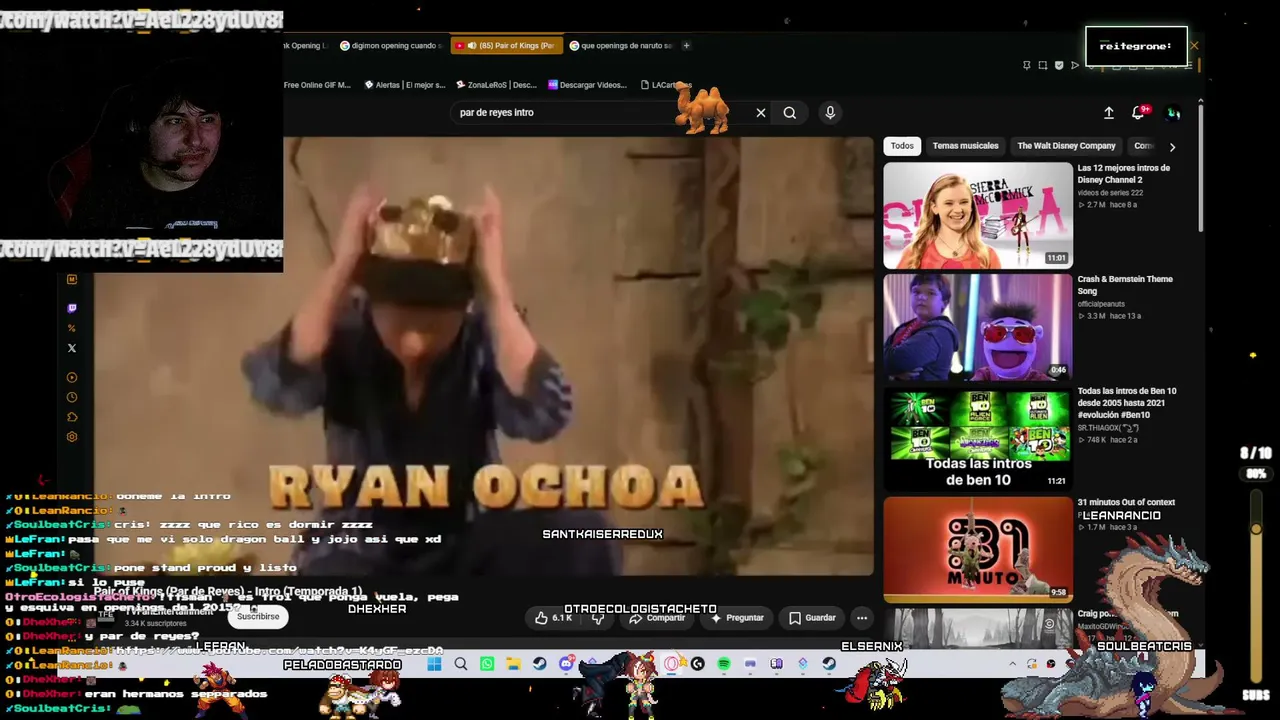The width and height of the screenshot is (1280, 720).
Task: Select the 'Temas musicales' filter chip
Action: pyautogui.click(x=965, y=146)
